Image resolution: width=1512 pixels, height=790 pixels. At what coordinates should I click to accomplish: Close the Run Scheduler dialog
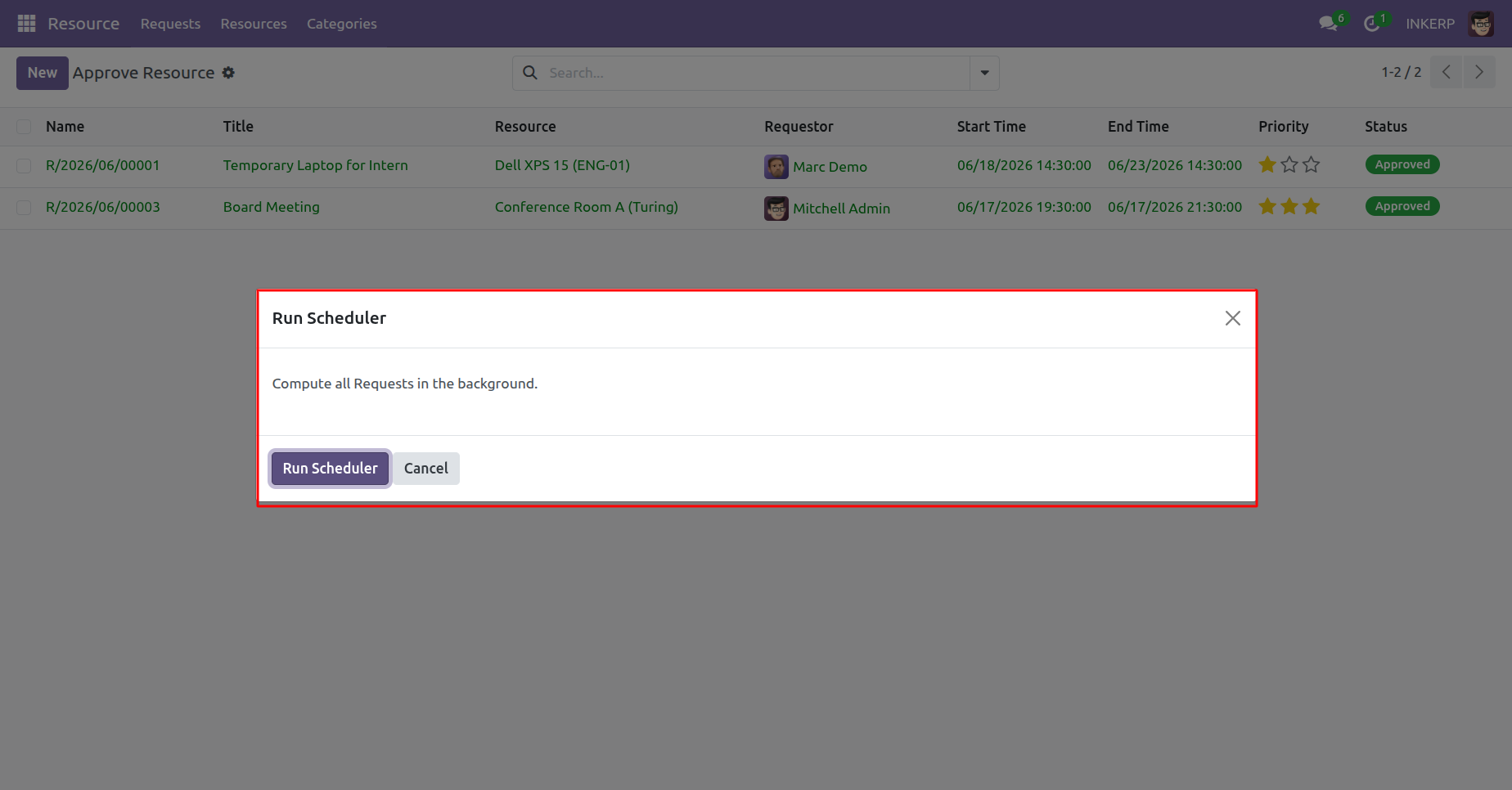pos(1232,318)
